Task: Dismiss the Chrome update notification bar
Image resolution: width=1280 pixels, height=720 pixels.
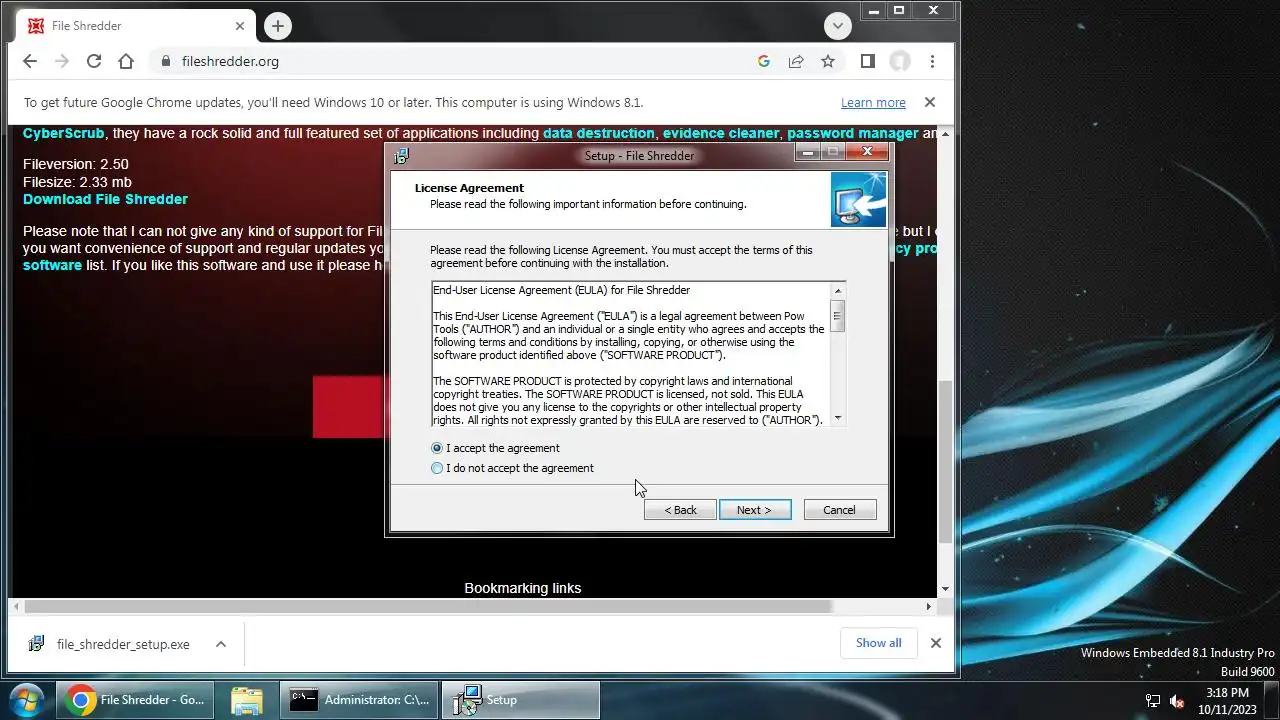Action: pos(930,102)
